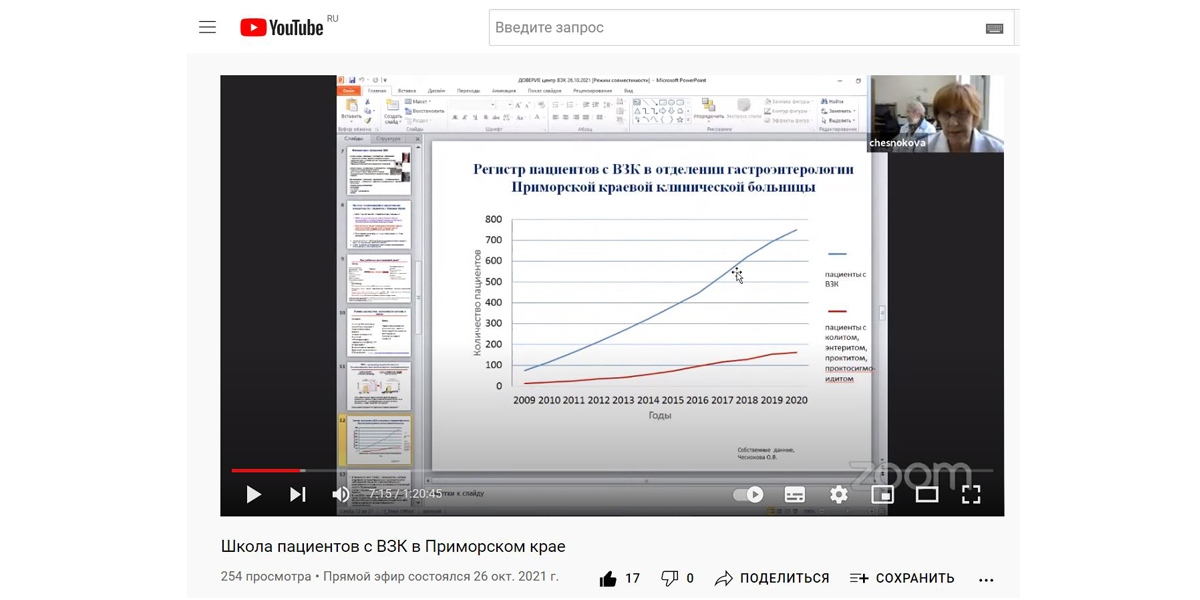The width and height of the screenshot is (1200, 600).
Task: Click the search field Введите запрос
Action: pyautogui.click(x=730, y=28)
